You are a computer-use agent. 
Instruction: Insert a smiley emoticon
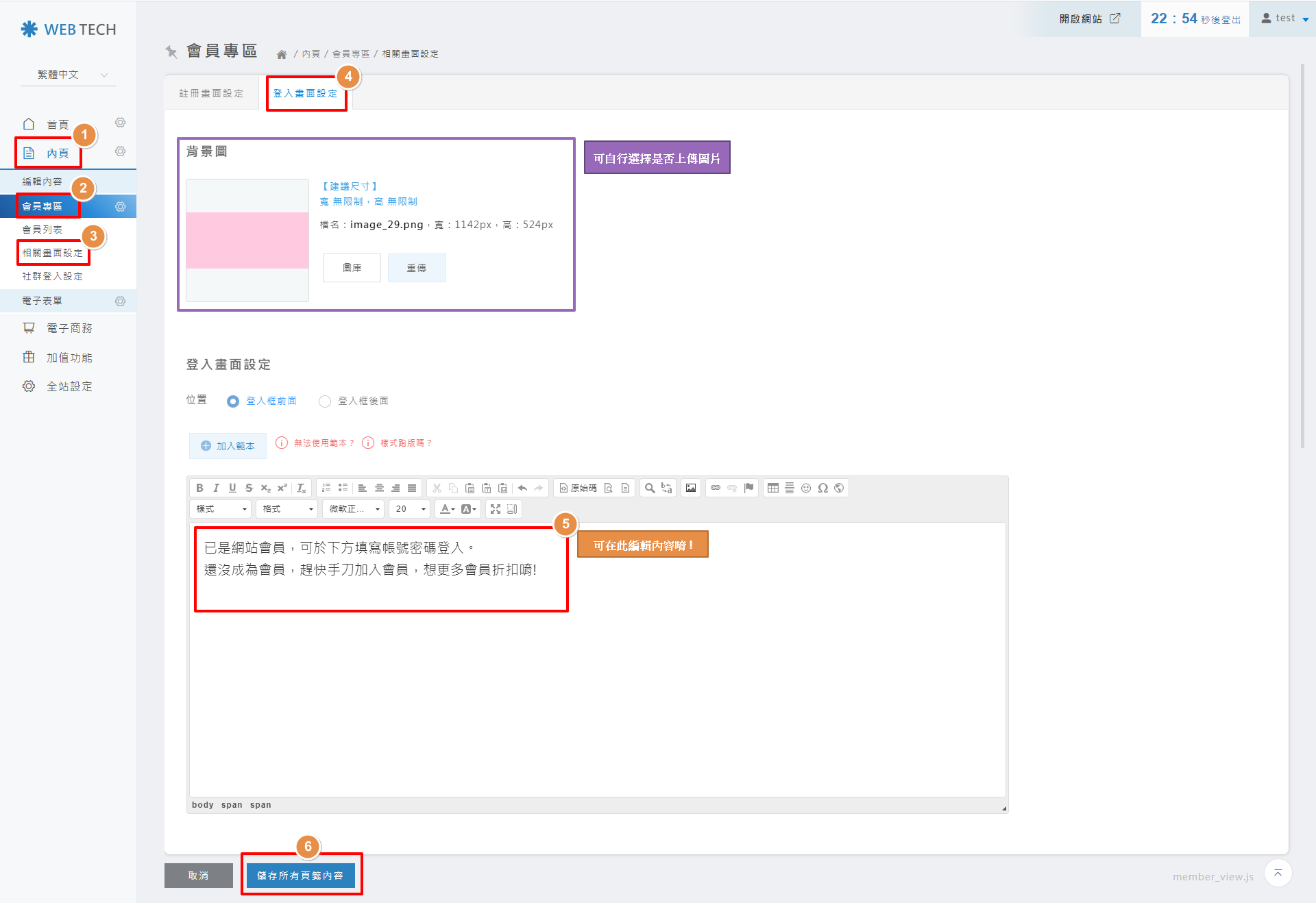[x=806, y=488]
